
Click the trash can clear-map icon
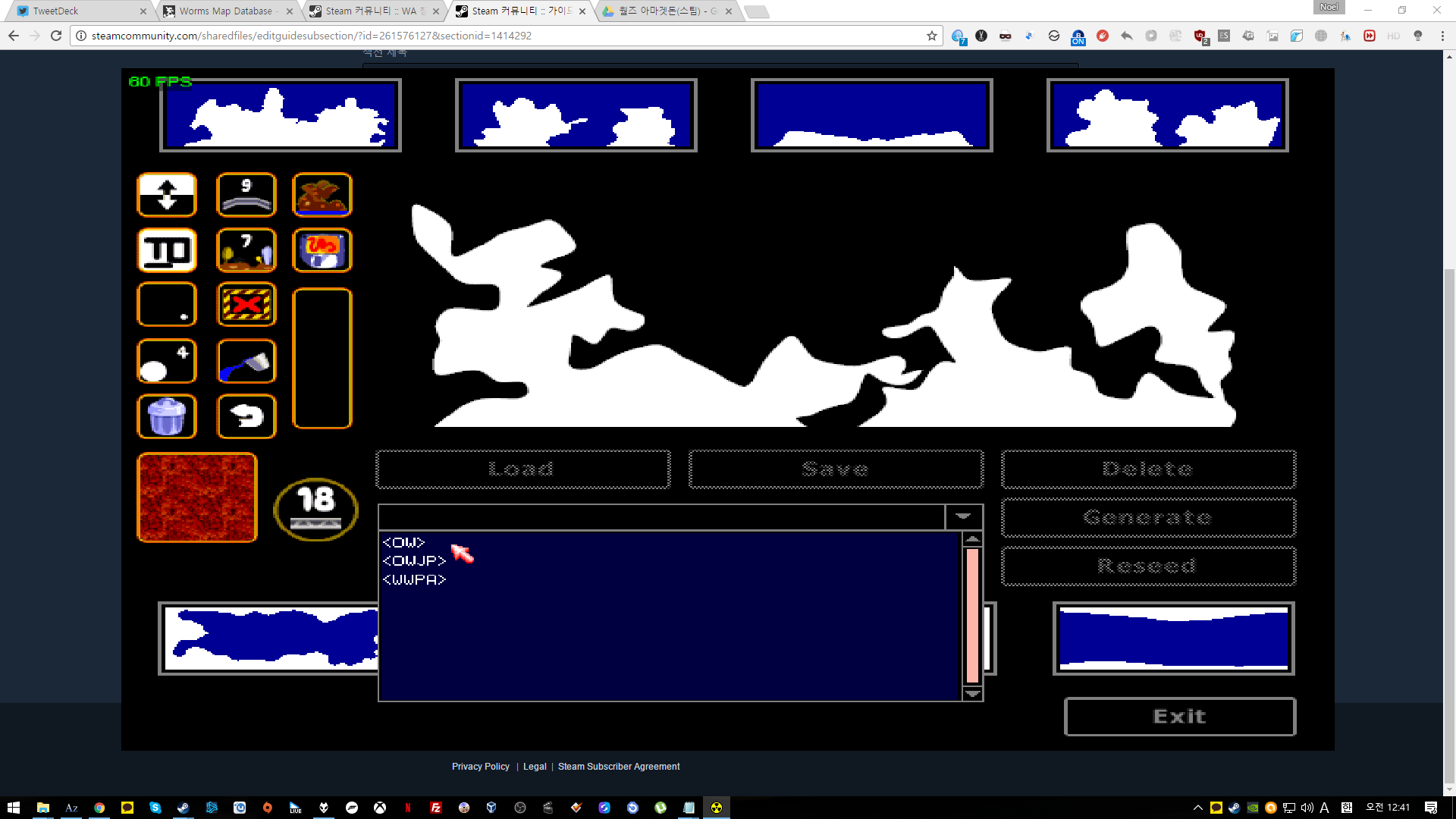(x=167, y=416)
